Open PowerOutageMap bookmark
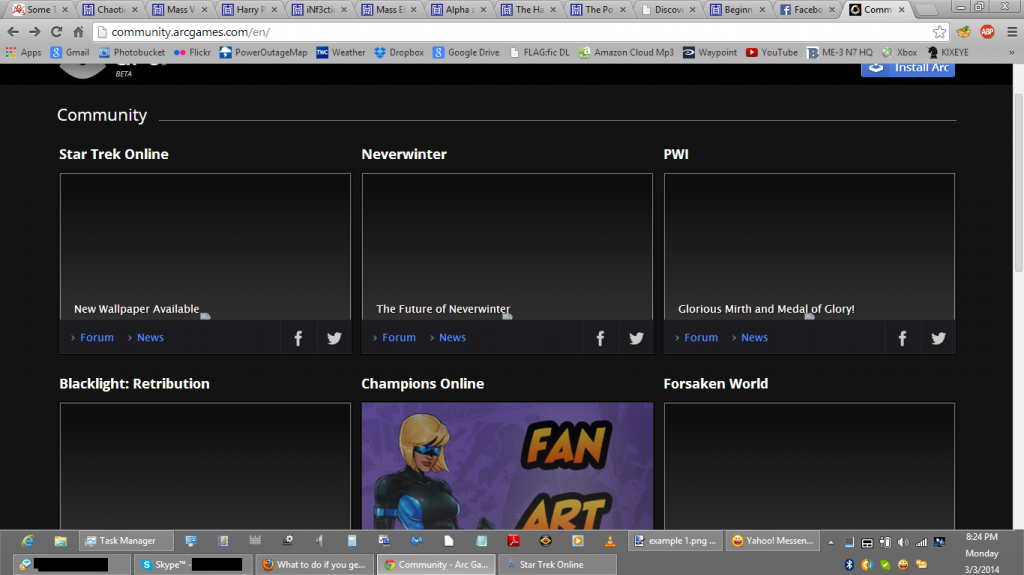Viewport: 1024px width, 575px height. coord(263,52)
